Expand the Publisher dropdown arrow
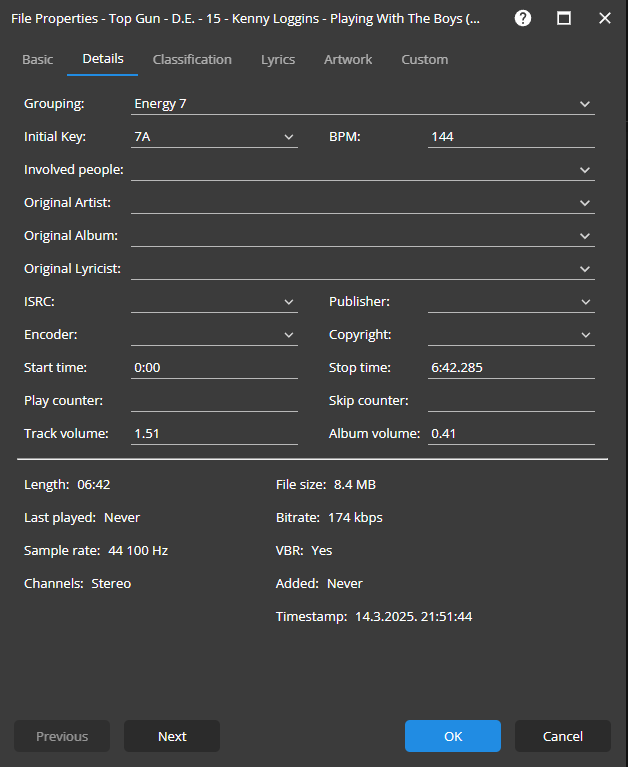628x767 pixels. (585, 302)
